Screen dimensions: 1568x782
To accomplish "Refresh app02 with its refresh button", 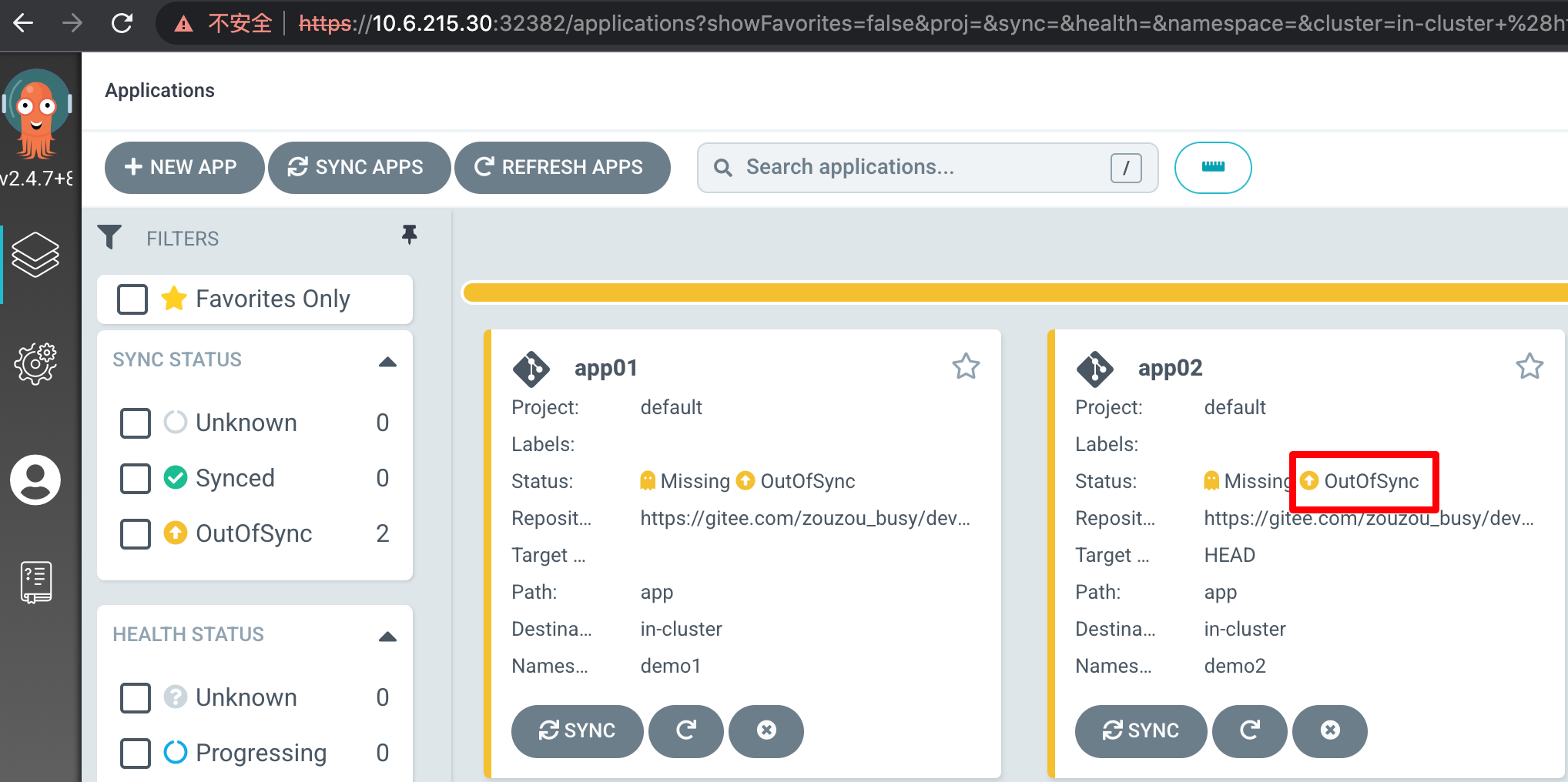I will (1250, 730).
